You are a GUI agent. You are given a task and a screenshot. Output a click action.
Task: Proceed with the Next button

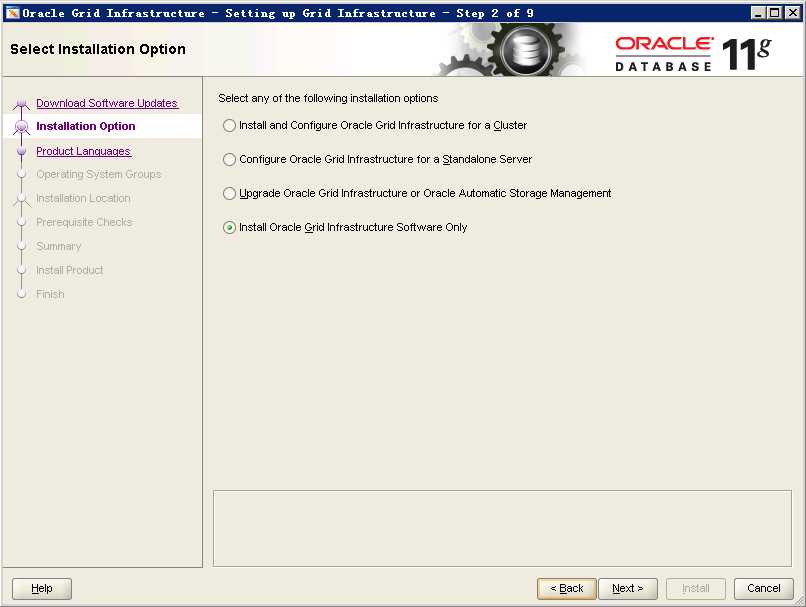coord(628,588)
